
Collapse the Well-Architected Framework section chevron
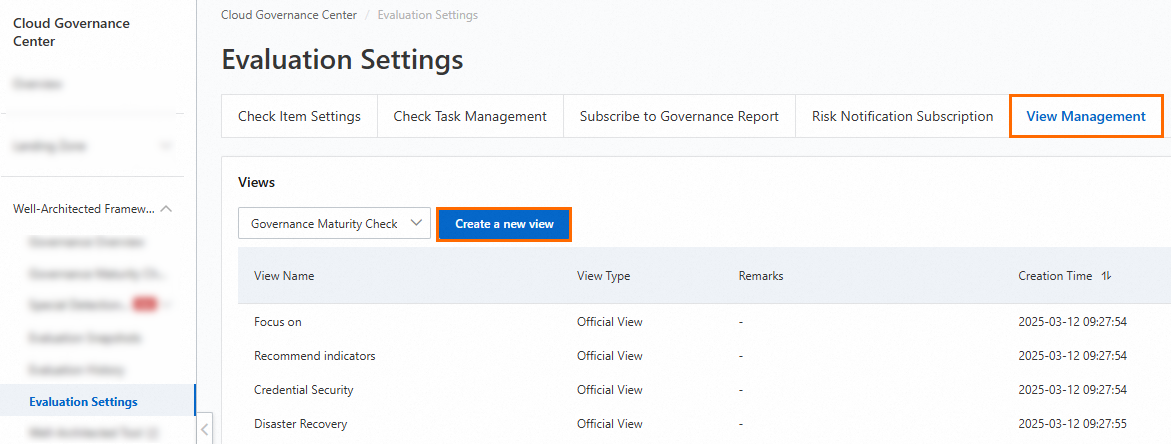pyautogui.click(x=166, y=209)
